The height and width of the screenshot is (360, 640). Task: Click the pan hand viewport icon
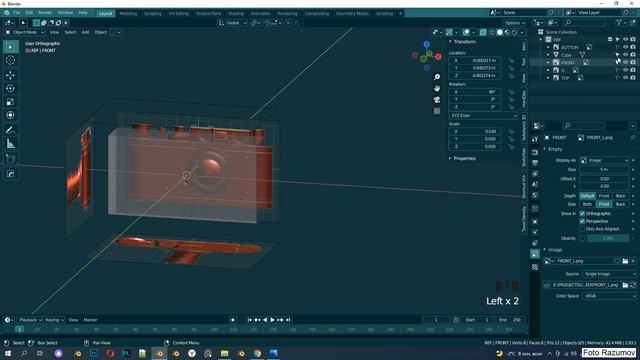click(x=437, y=88)
